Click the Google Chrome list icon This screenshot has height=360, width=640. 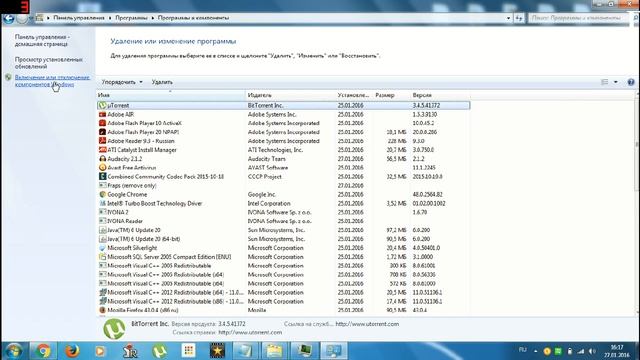[x=102, y=194]
